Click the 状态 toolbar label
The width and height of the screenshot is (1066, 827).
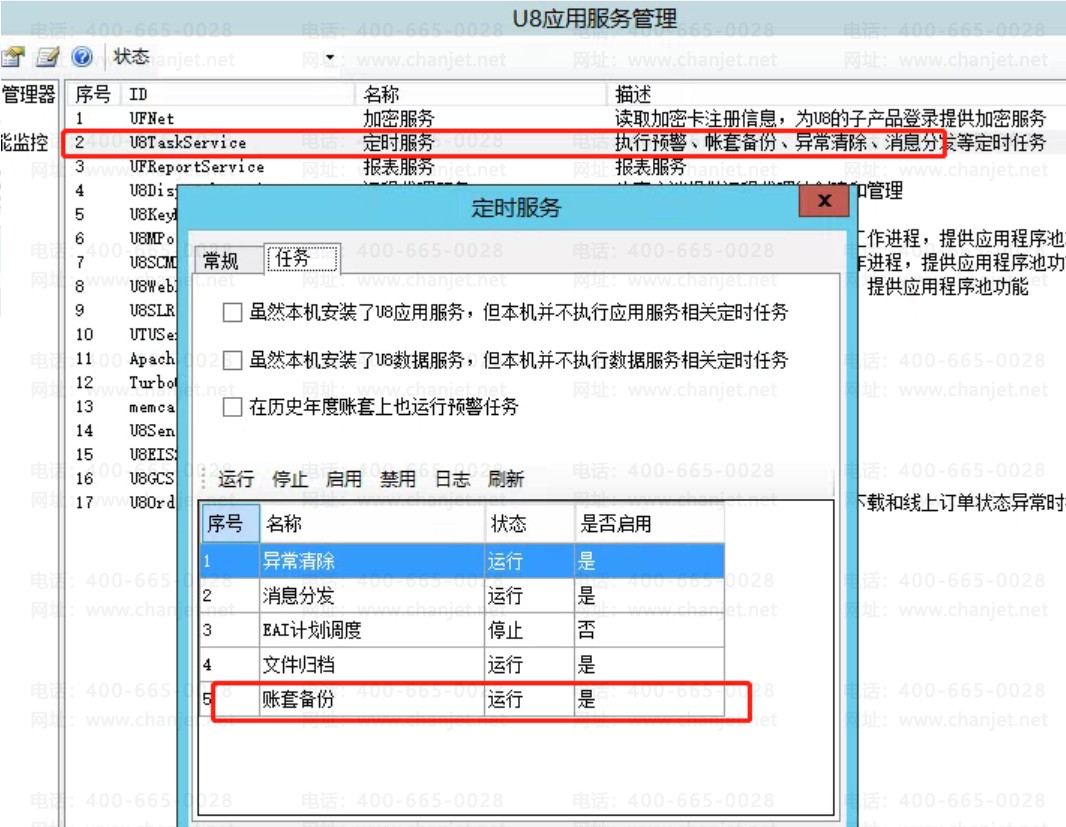click(131, 56)
